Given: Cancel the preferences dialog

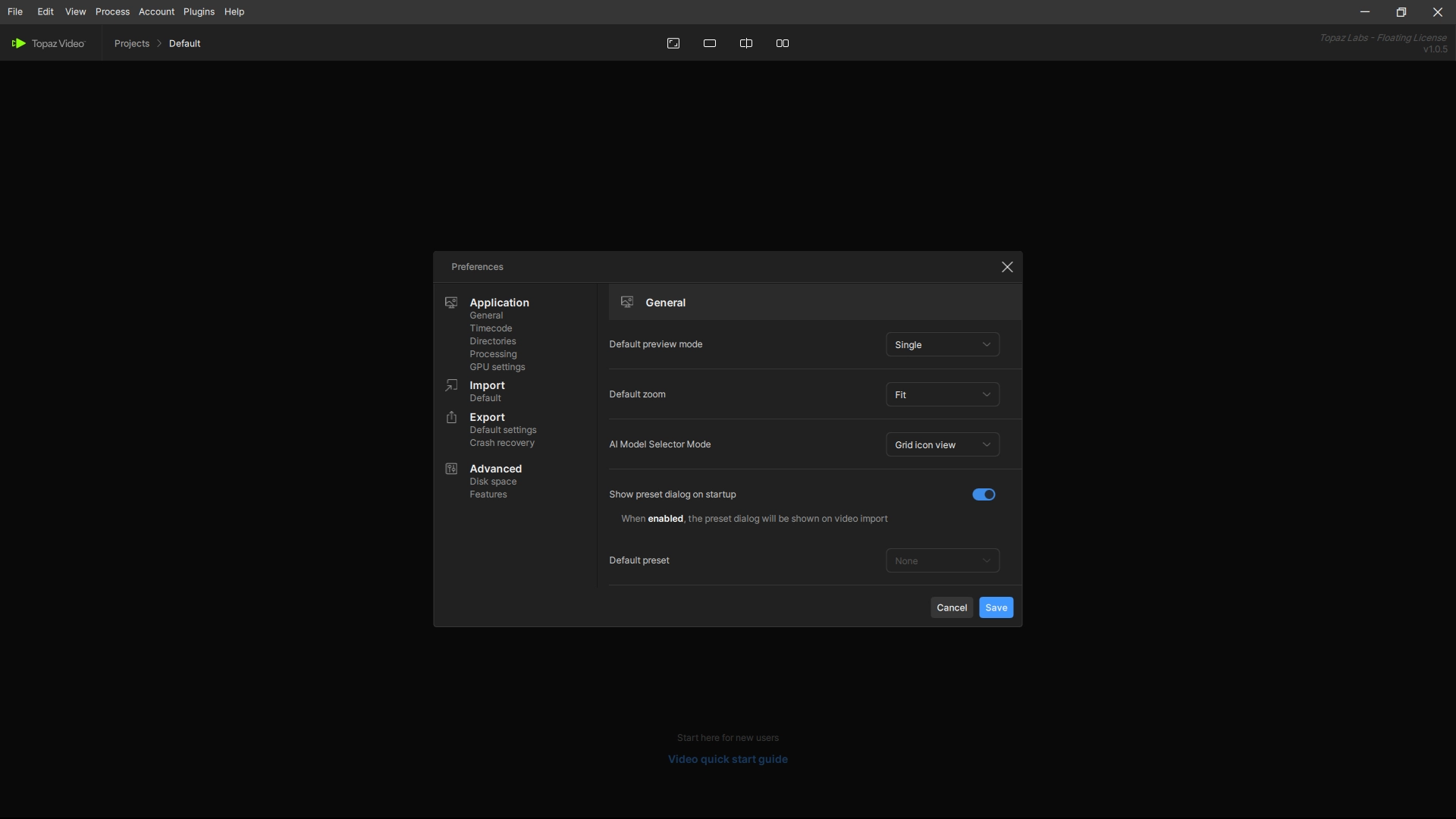Looking at the screenshot, I should click(x=951, y=607).
